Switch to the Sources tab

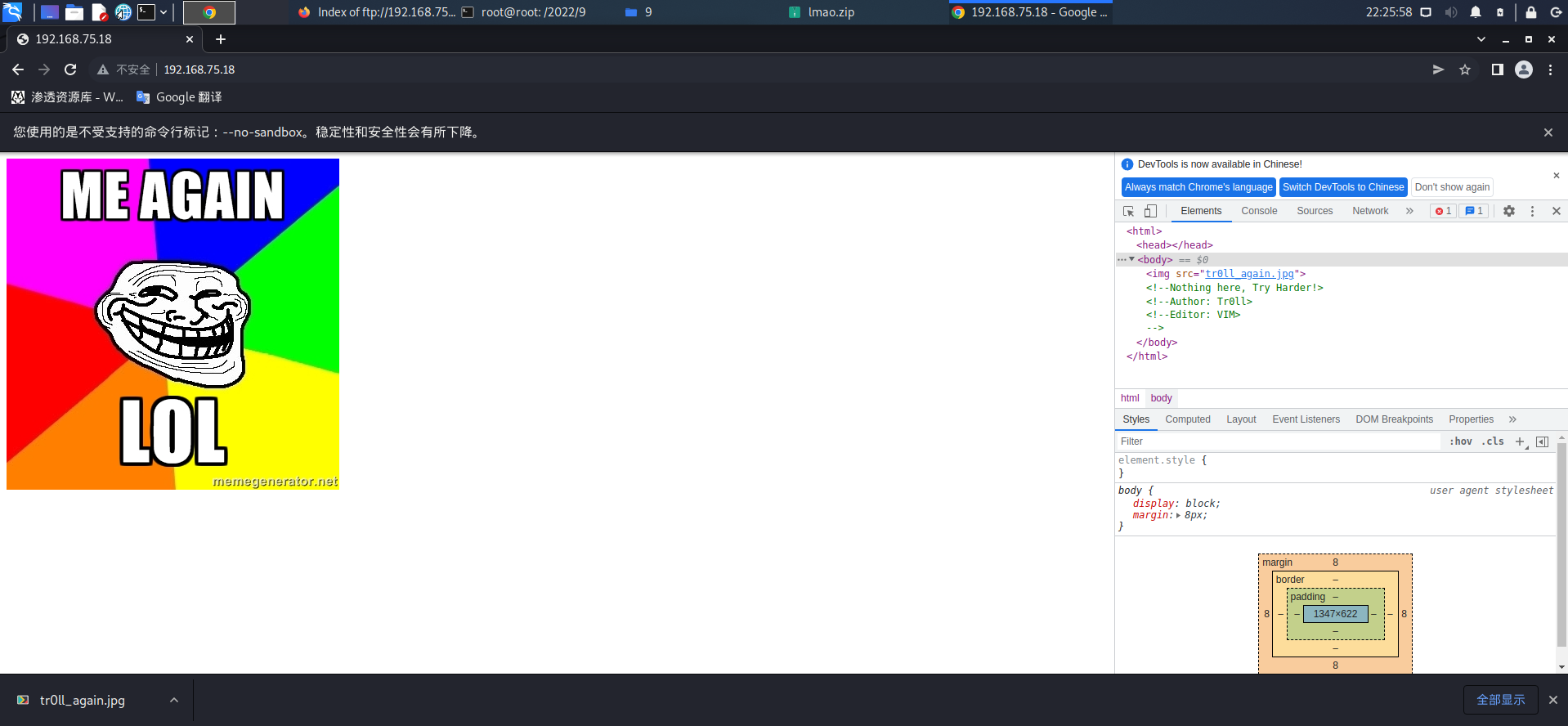(1315, 211)
